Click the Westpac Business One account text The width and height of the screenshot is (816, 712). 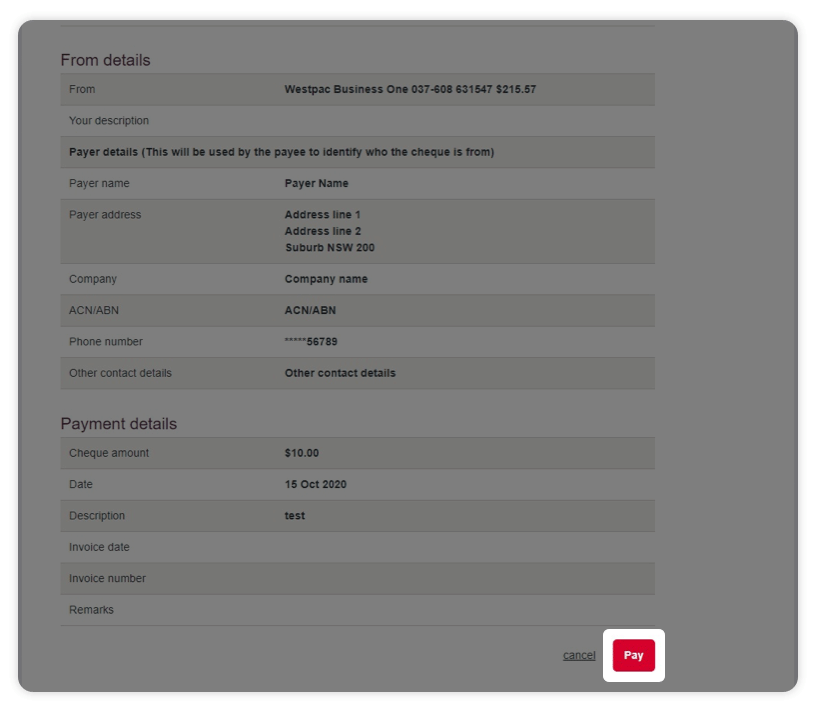410,89
